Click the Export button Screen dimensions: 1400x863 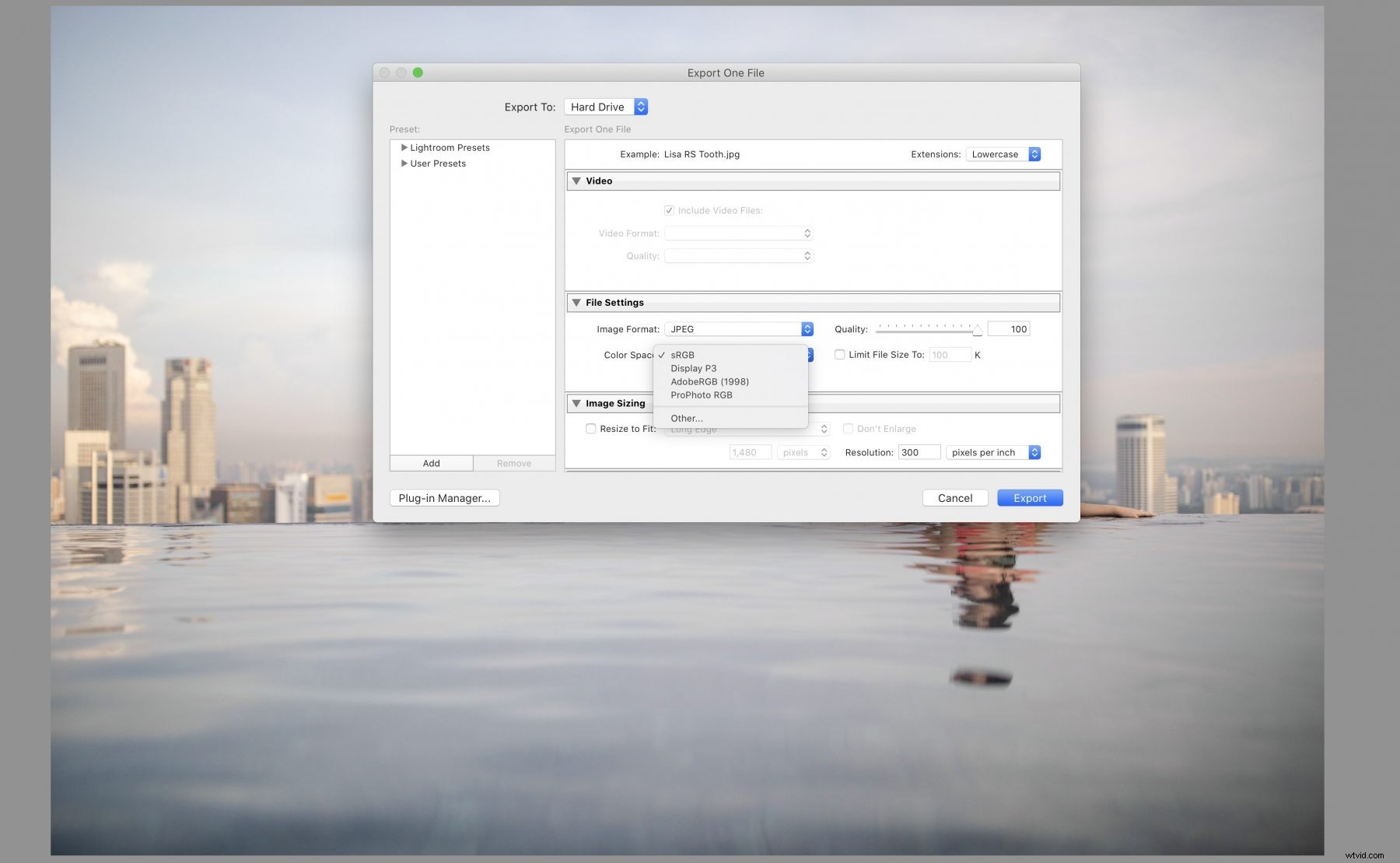pyautogui.click(x=1030, y=498)
